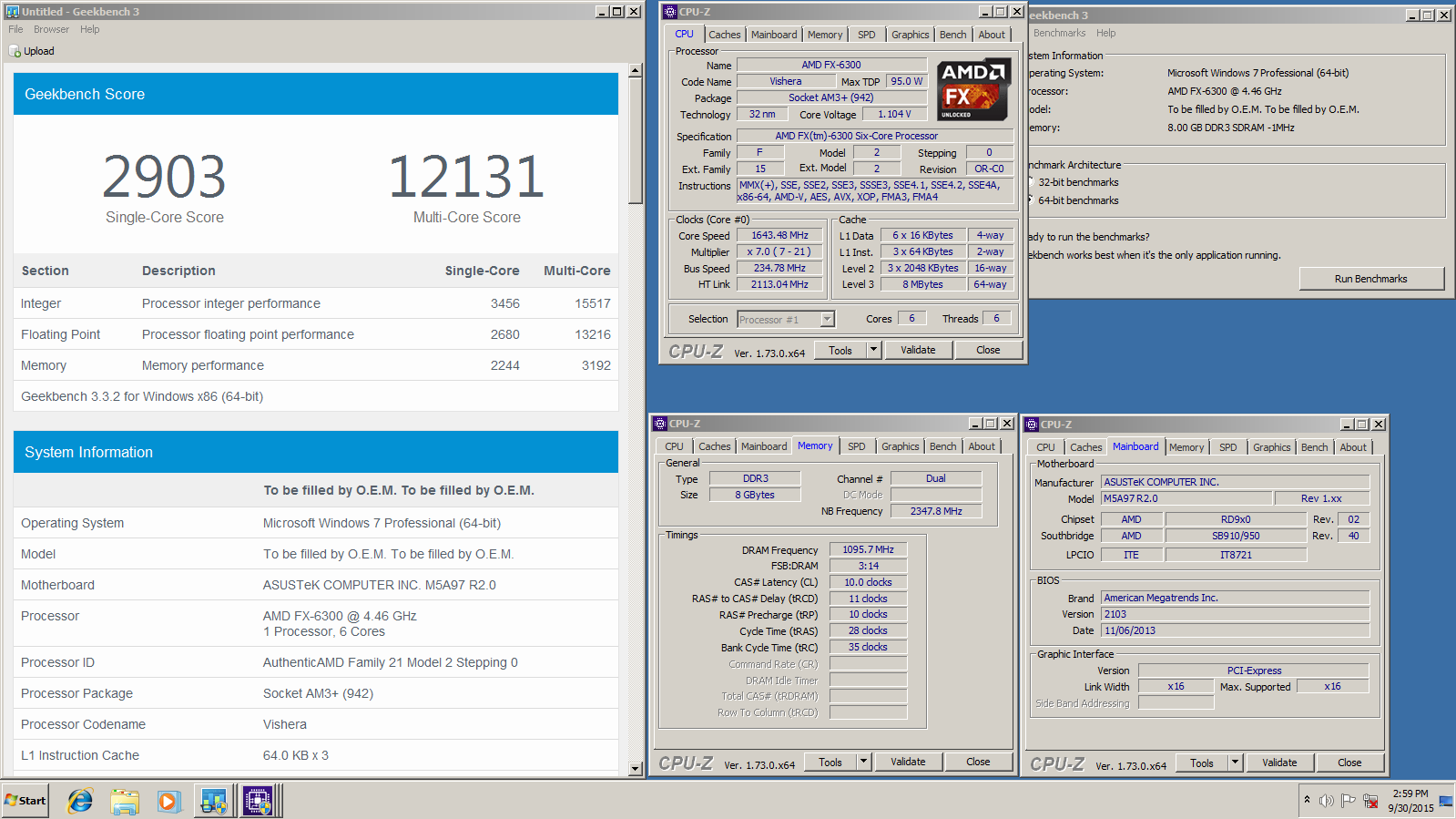Open Bench tab in Mainboard CPU-Z window

point(1314,447)
